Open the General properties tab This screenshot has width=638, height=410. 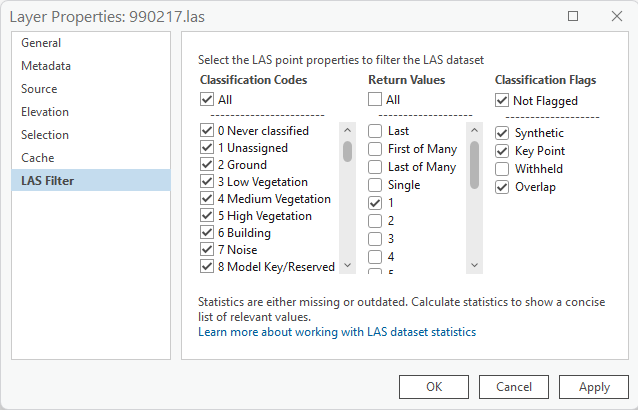(41, 43)
